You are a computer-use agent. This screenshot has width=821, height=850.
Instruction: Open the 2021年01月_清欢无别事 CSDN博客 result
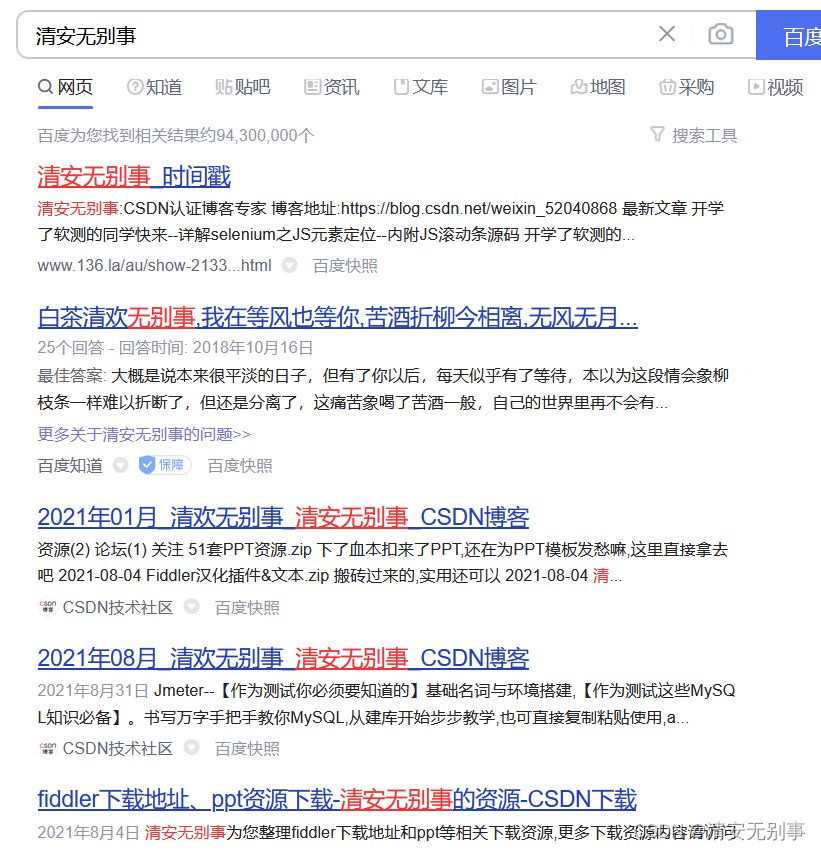click(x=283, y=517)
